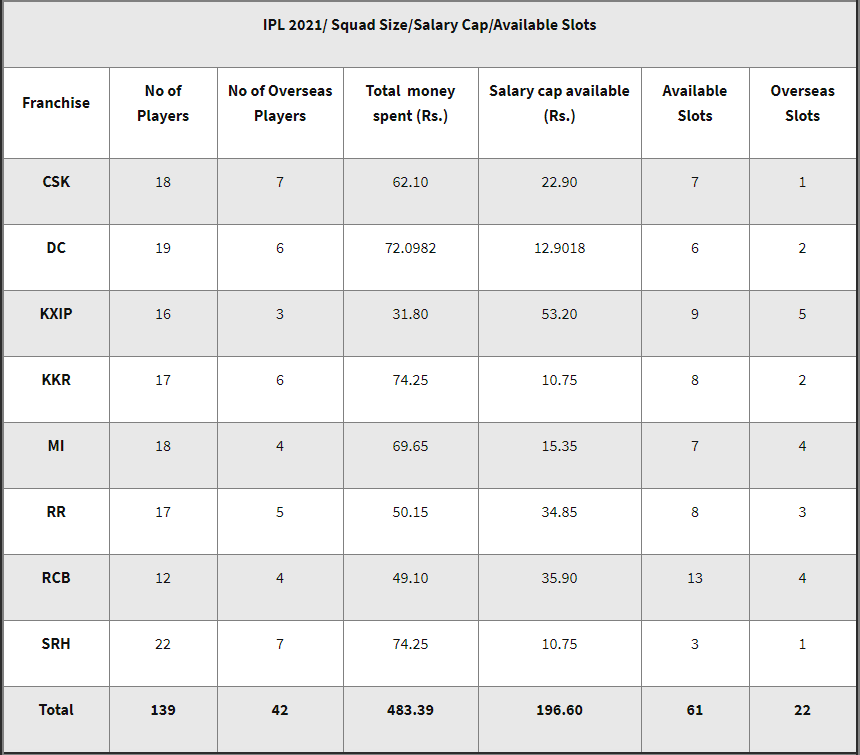The width and height of the screenshot is (860, 755).
Task: Select the No of Players header
Action: (x=163, y=103)
